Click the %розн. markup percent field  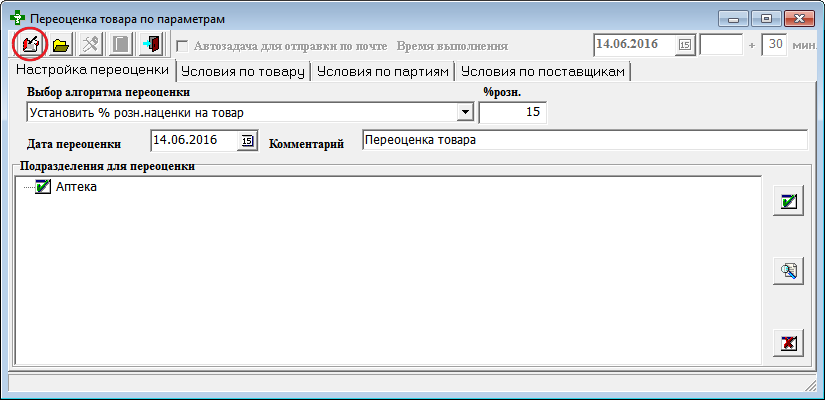pyautogui.click(x=512, y=112)
